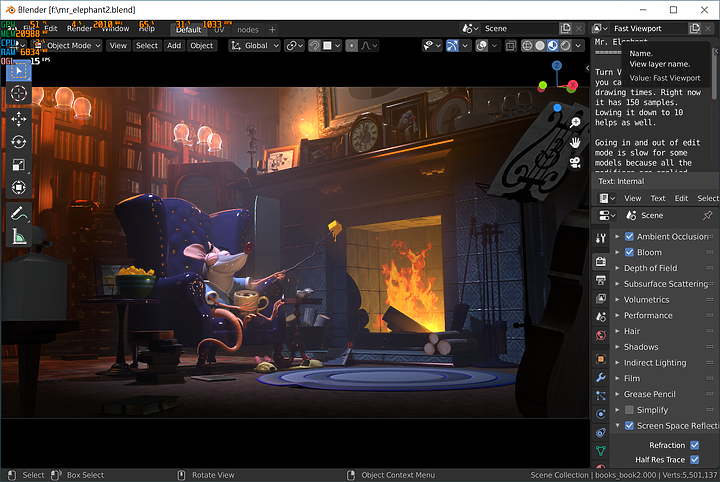Activate the 3D Cursor tool
720x482 pixels.
(19, 93)
